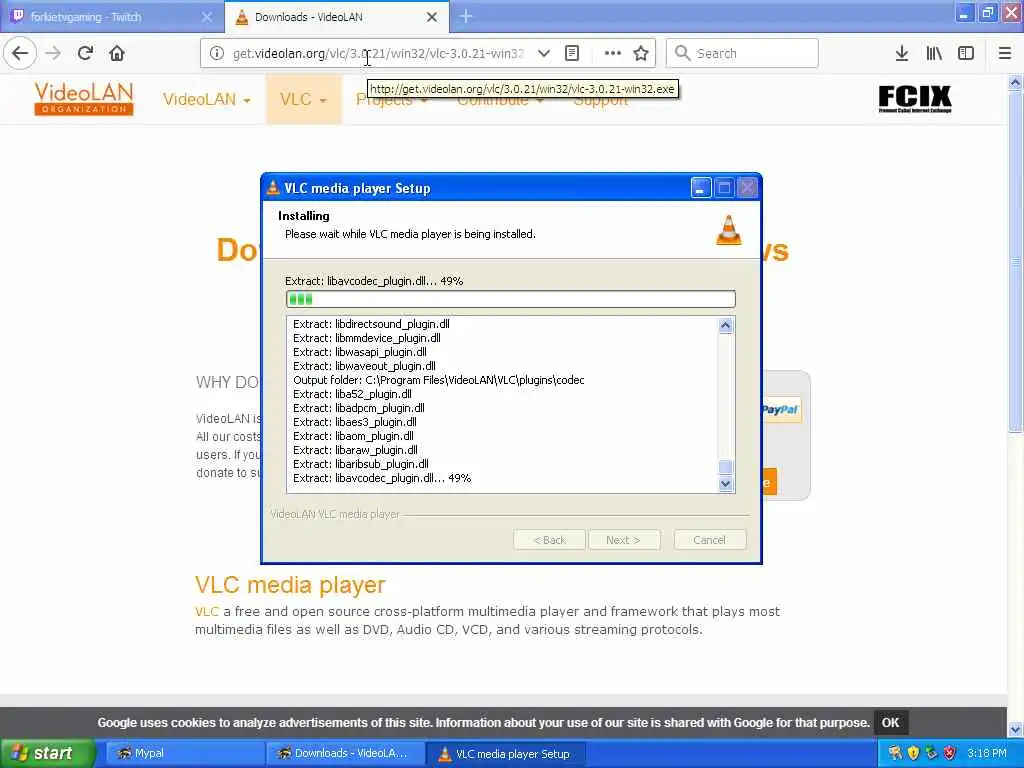This screenshot has height=768, width=1024.
Task: Click log line 'Extract: libwaveout_plugin.dll'
Action: (x=364, y=366)
